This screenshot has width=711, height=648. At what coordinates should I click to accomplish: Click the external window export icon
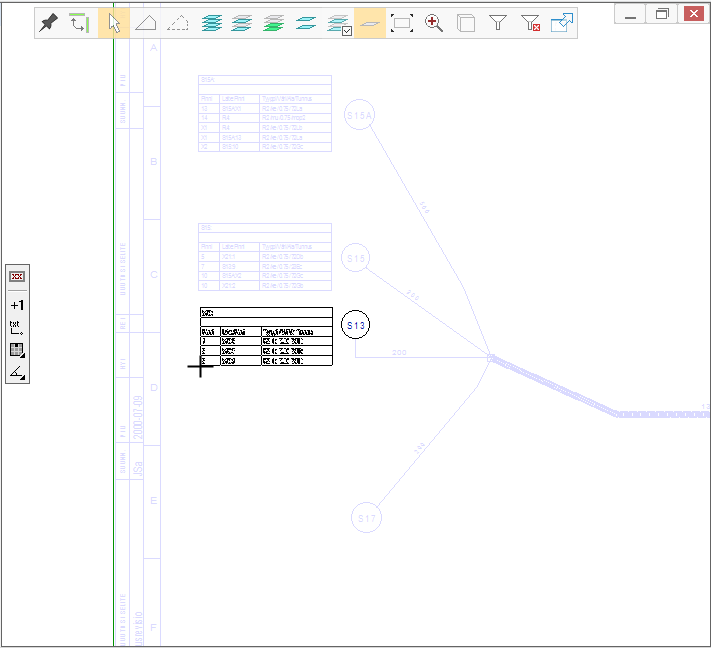562,23
